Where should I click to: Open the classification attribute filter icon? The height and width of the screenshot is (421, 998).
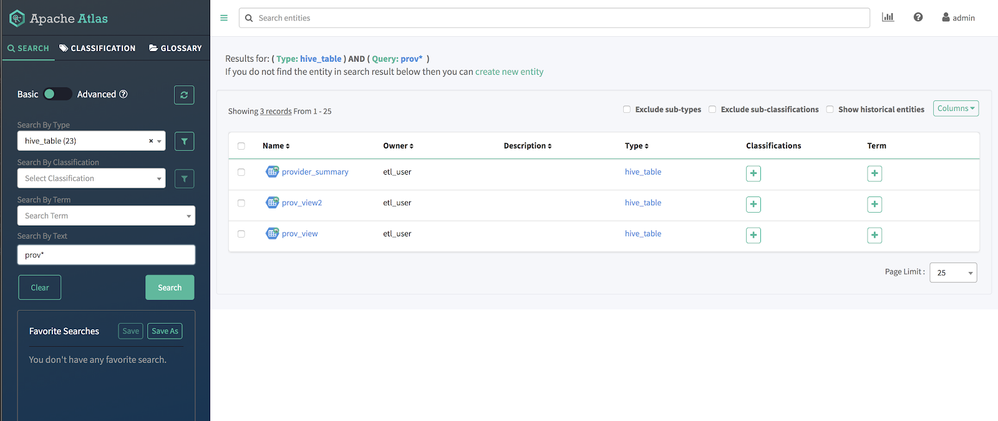click(185, 179)
